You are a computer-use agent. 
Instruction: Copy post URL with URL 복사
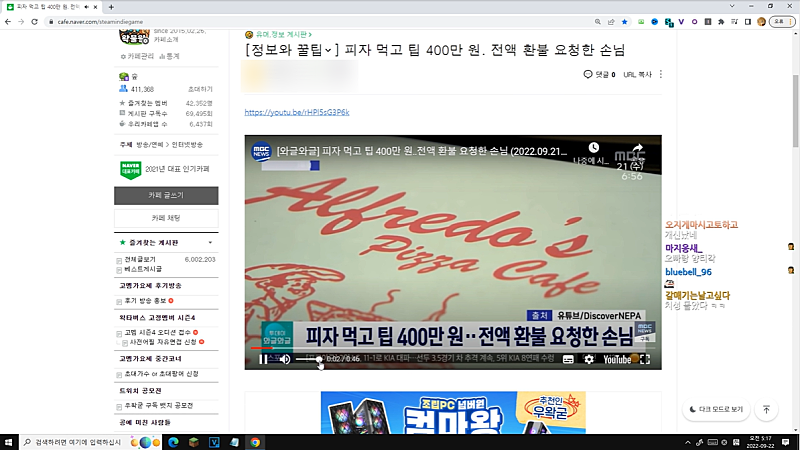click(x=637, y=74)
